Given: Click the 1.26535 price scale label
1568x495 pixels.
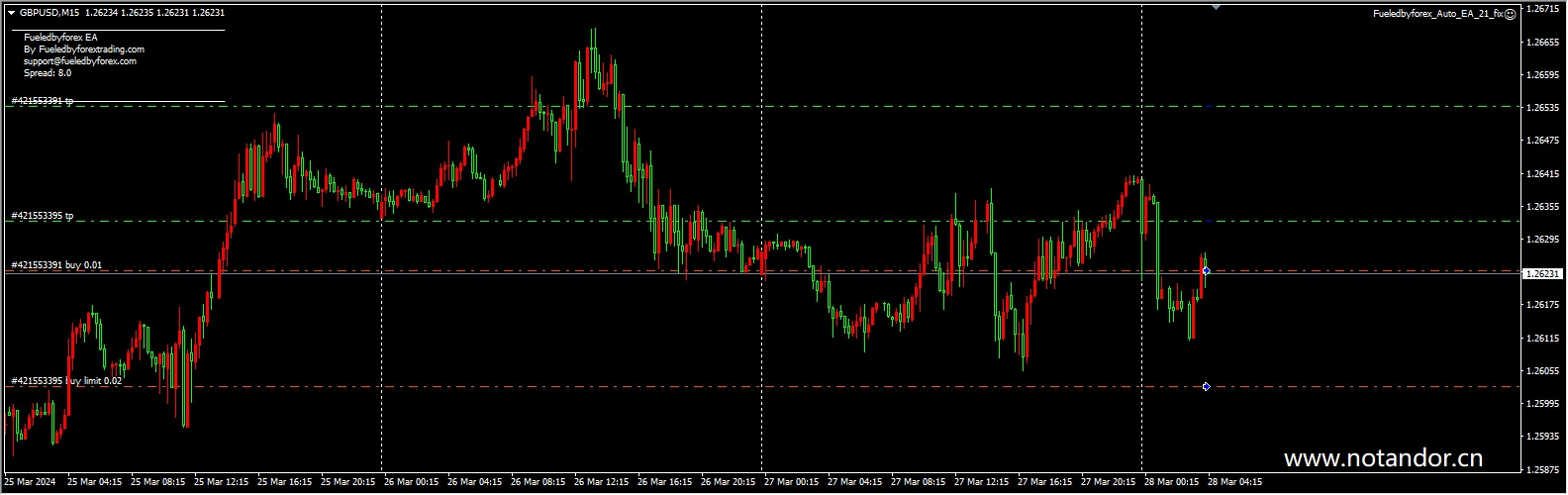Looking at the screenshot, I should pos(1543,107).
